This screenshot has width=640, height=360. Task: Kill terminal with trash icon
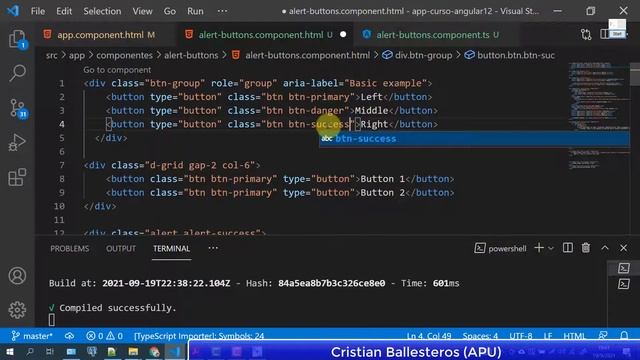tap(586, 248)
